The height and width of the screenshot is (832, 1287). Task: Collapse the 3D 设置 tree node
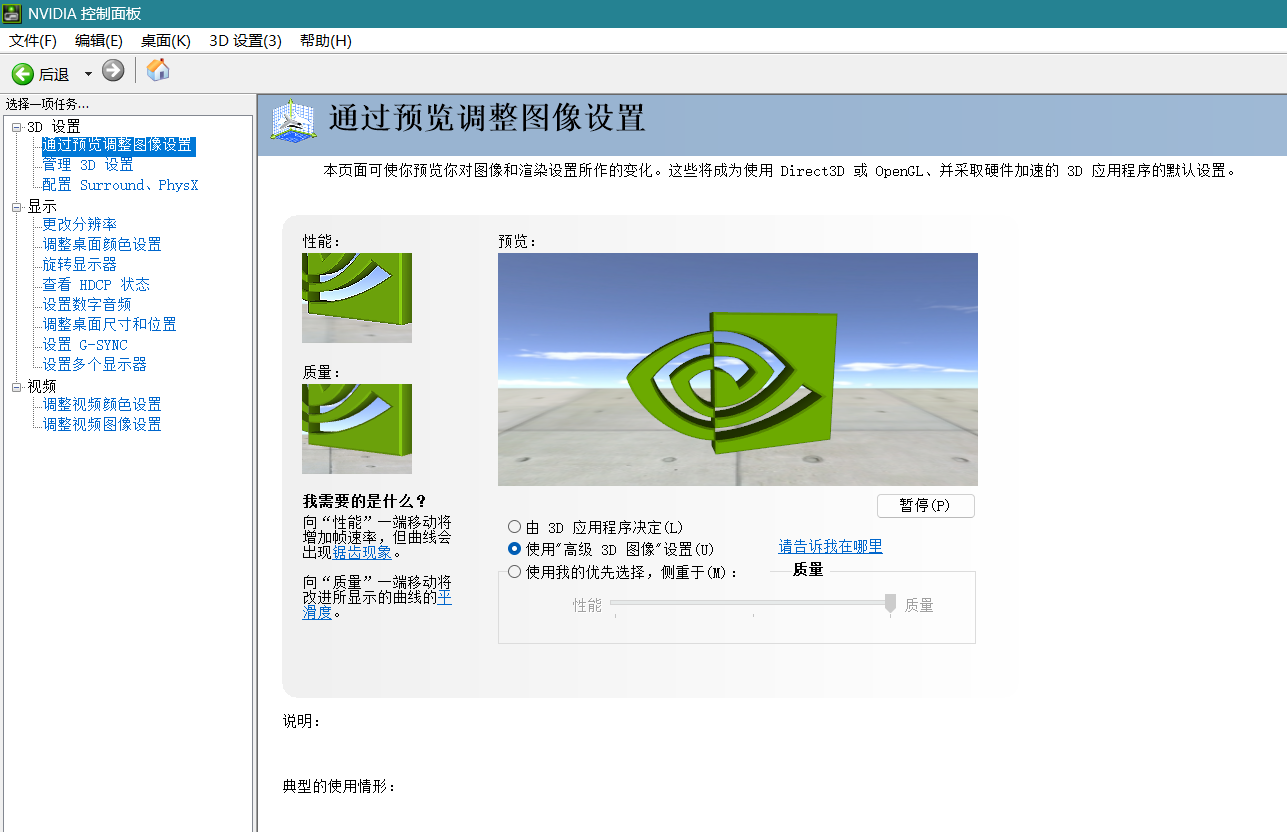17,127
